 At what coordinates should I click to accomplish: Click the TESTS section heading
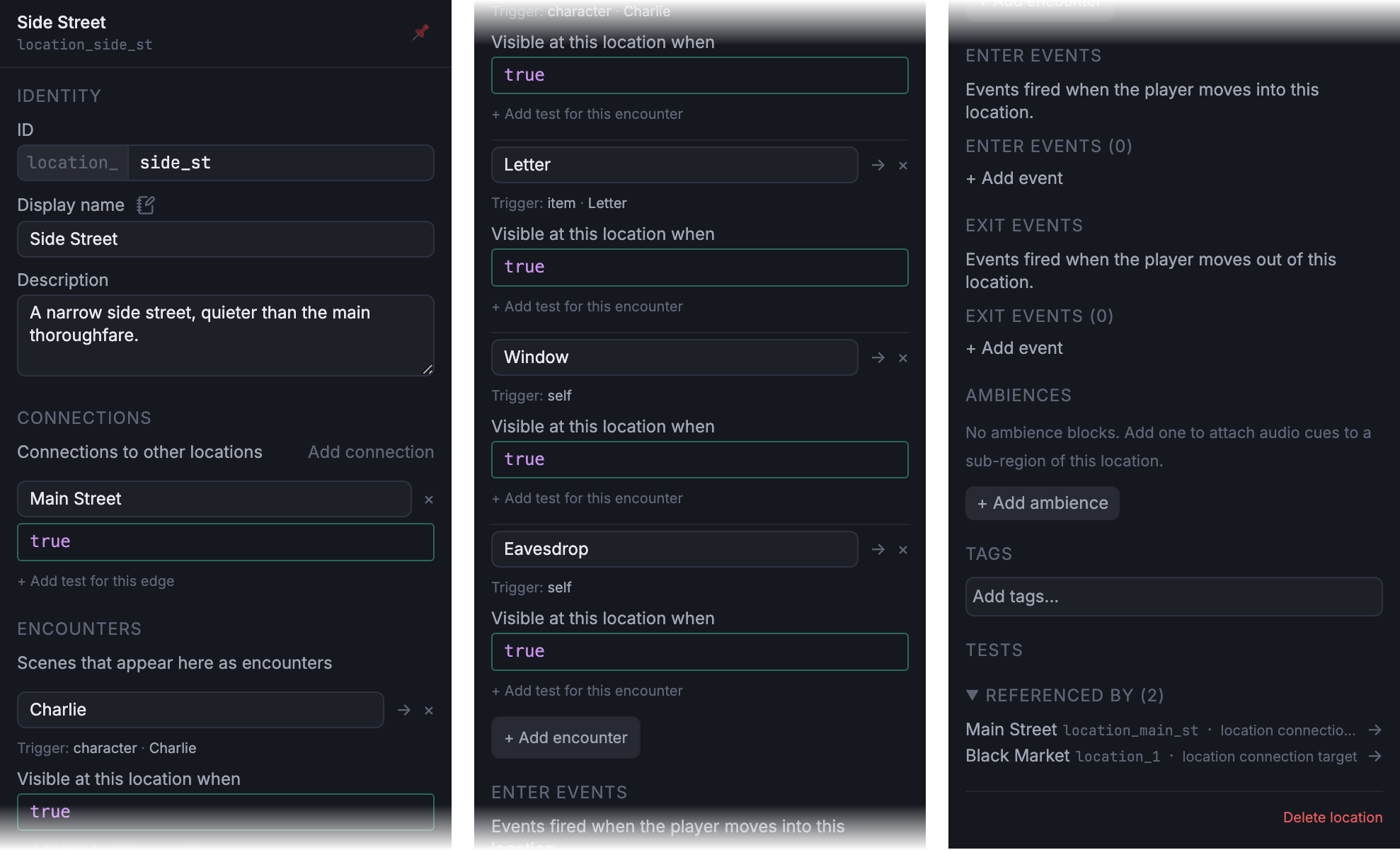click(994, 650)
